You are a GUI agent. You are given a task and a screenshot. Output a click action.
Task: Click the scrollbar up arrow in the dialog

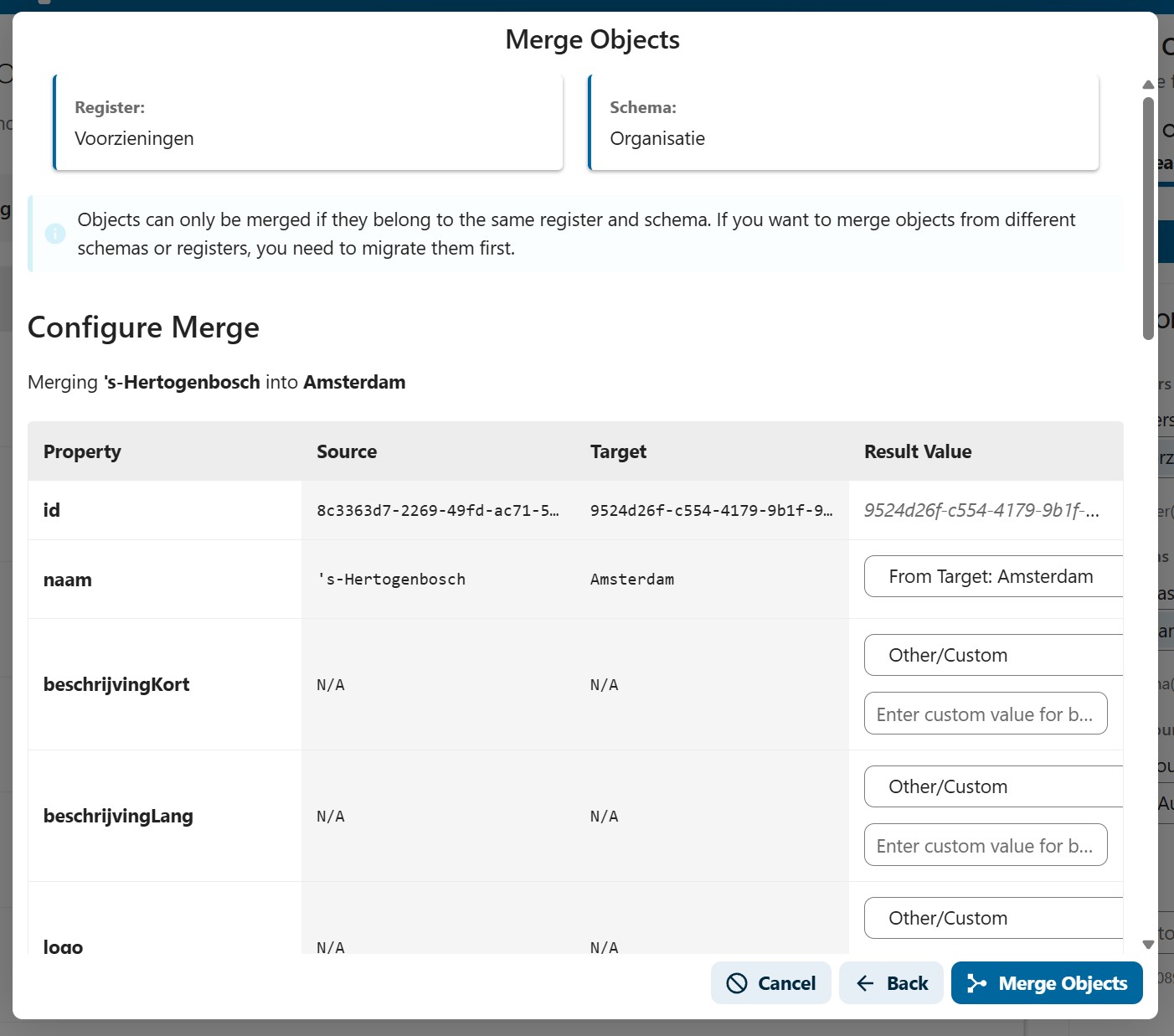click(1148, 84)
